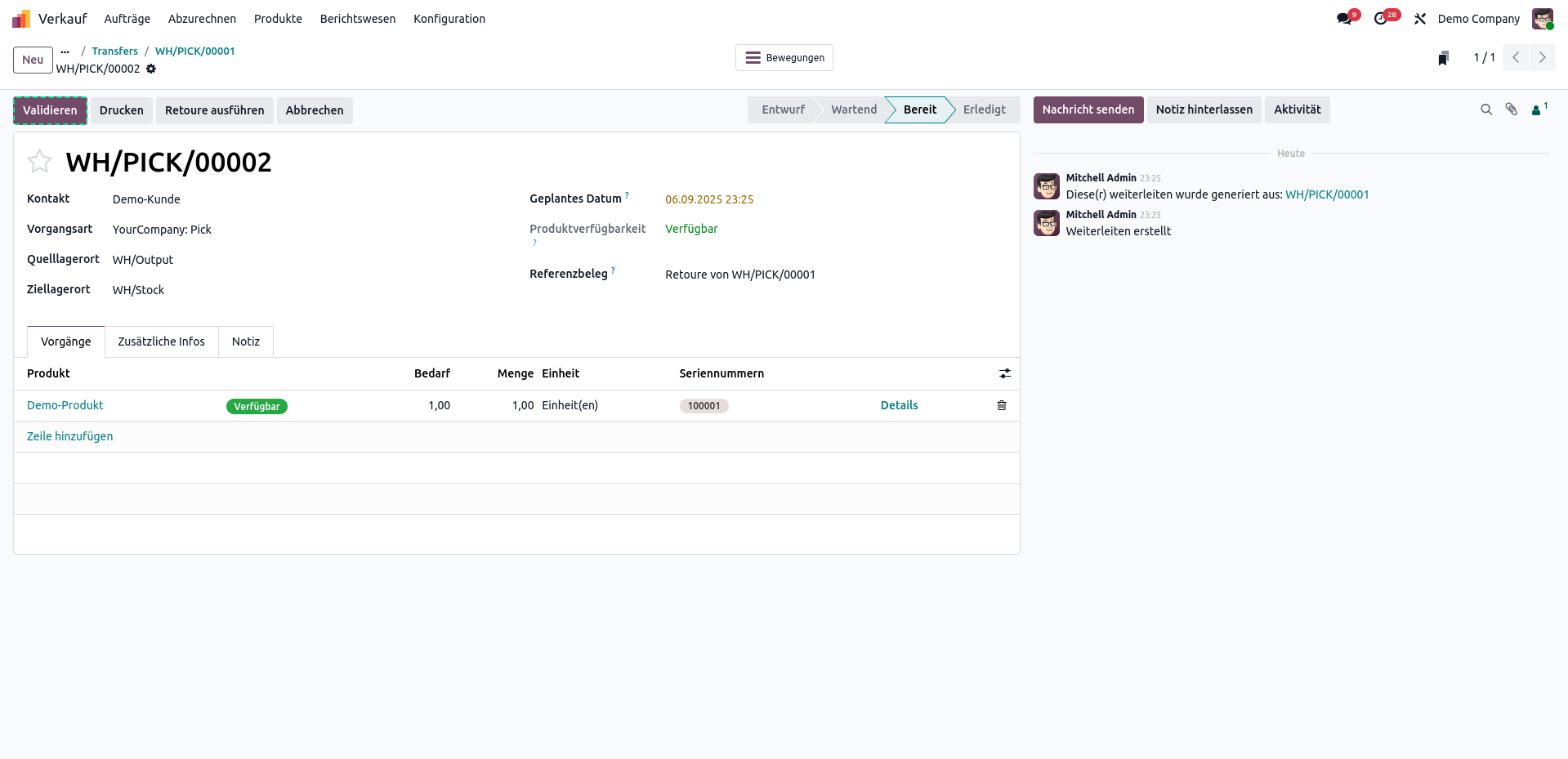Screen dimensions: 1568x759
Task: Open the gear actions menu beside record name
Action: click(x=151, y=69)
